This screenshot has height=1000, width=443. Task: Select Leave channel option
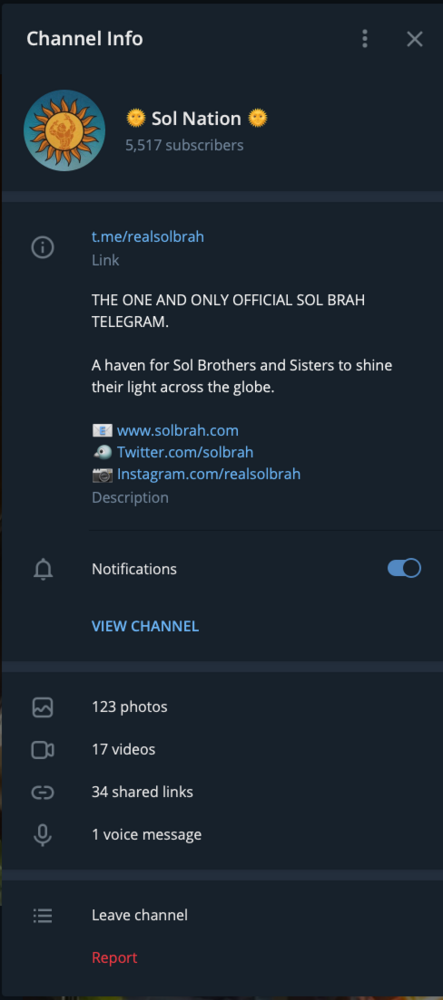click(222, 915)
